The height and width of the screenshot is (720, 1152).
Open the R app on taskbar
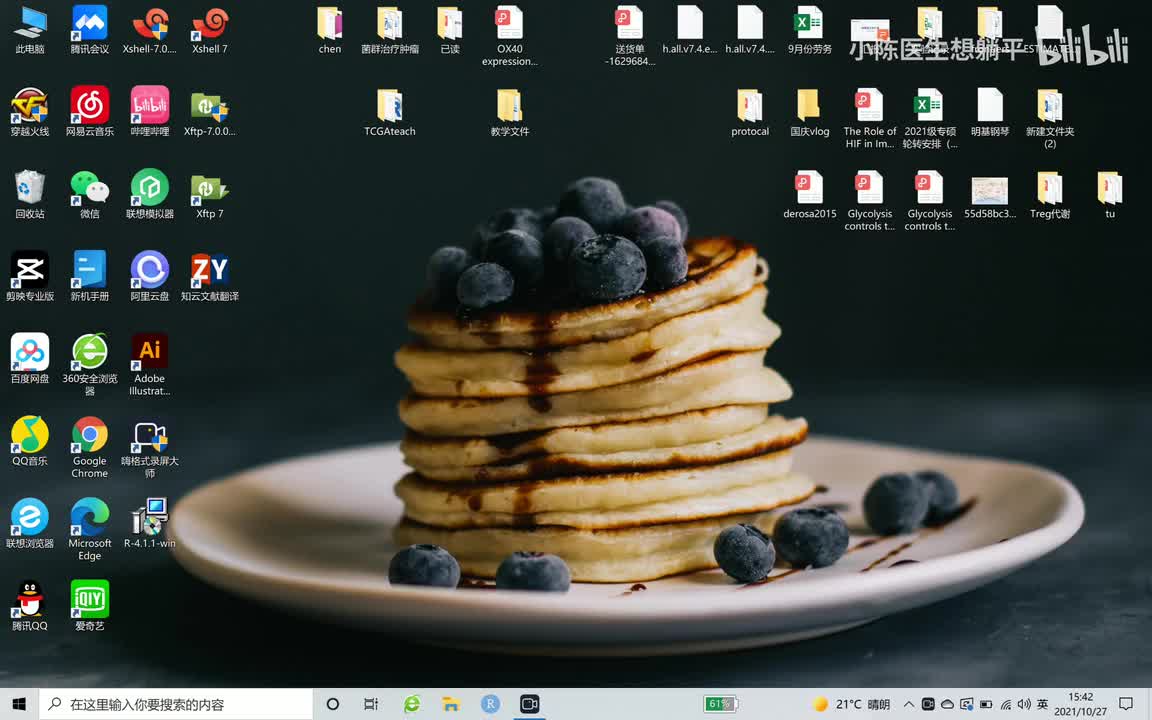tap(490, 704)
